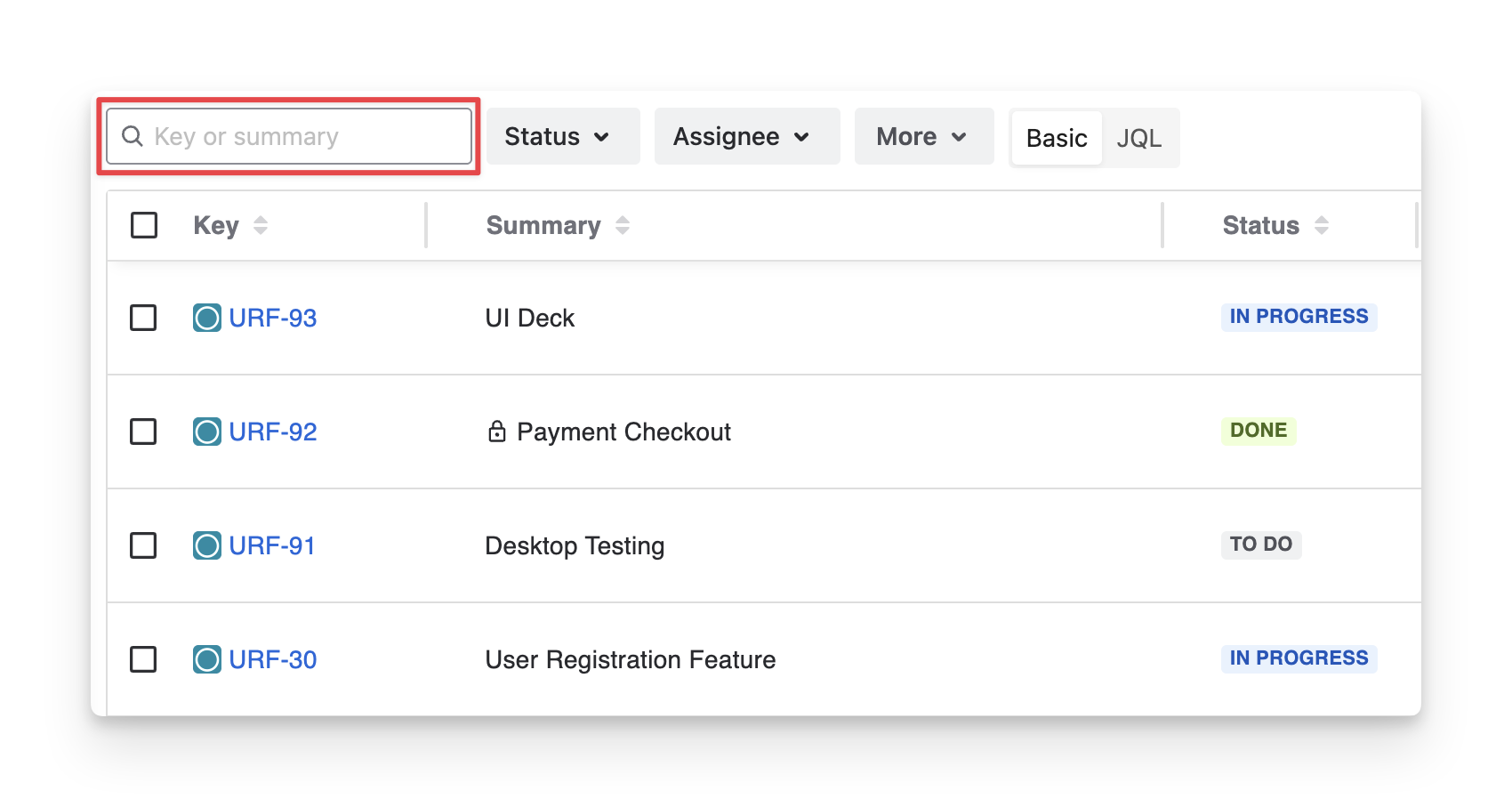Switch to the JQL search mode
Viewport: 1512px width, 807px height.
click(x=1138, y=138)
